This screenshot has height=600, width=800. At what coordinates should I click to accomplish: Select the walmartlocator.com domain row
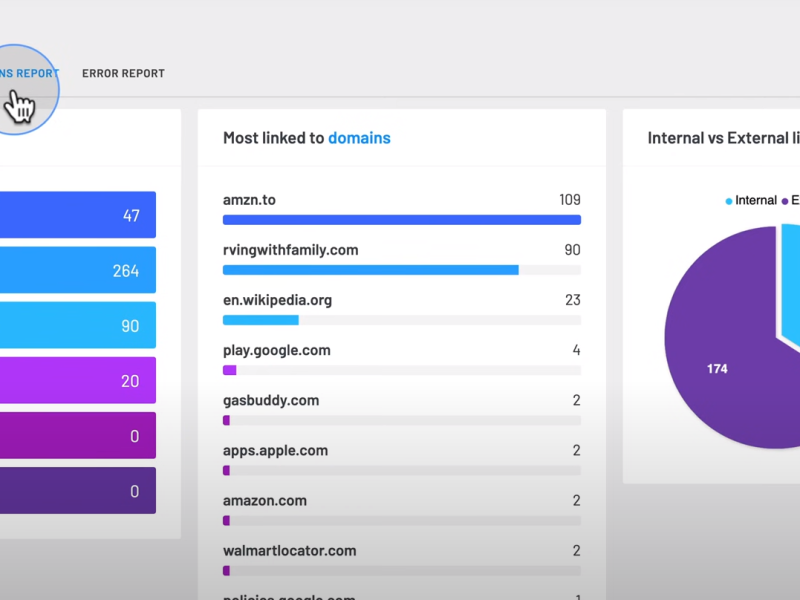coord(289,550)
